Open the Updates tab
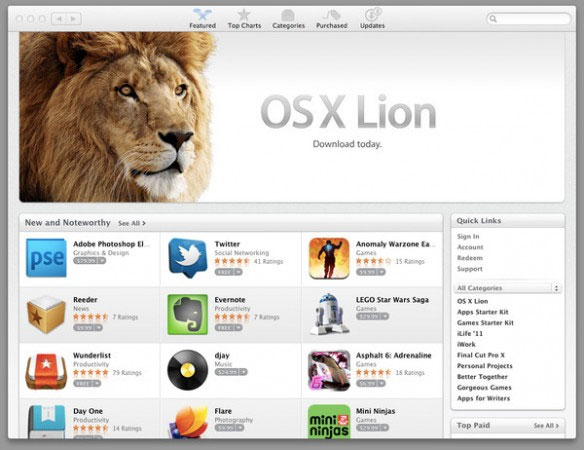Image resolution: width=584 pixels, height=450 pixels. click(372, 19)
